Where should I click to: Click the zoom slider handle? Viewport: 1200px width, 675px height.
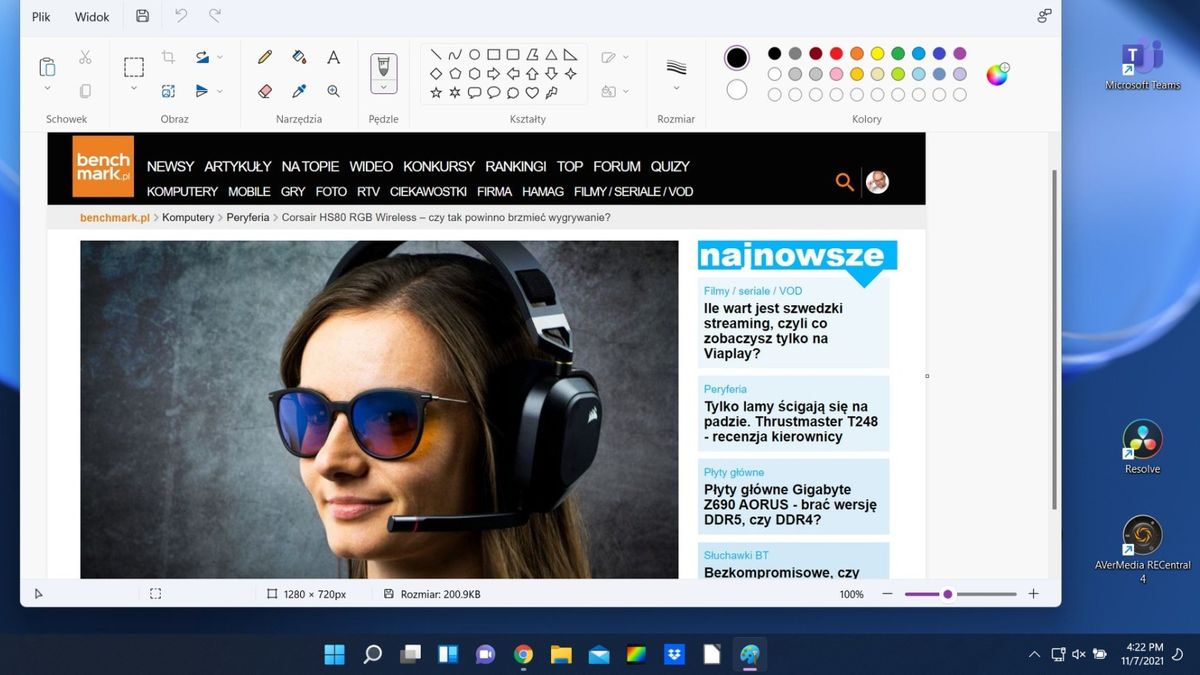pyautogui.click(x=947, y=594)
